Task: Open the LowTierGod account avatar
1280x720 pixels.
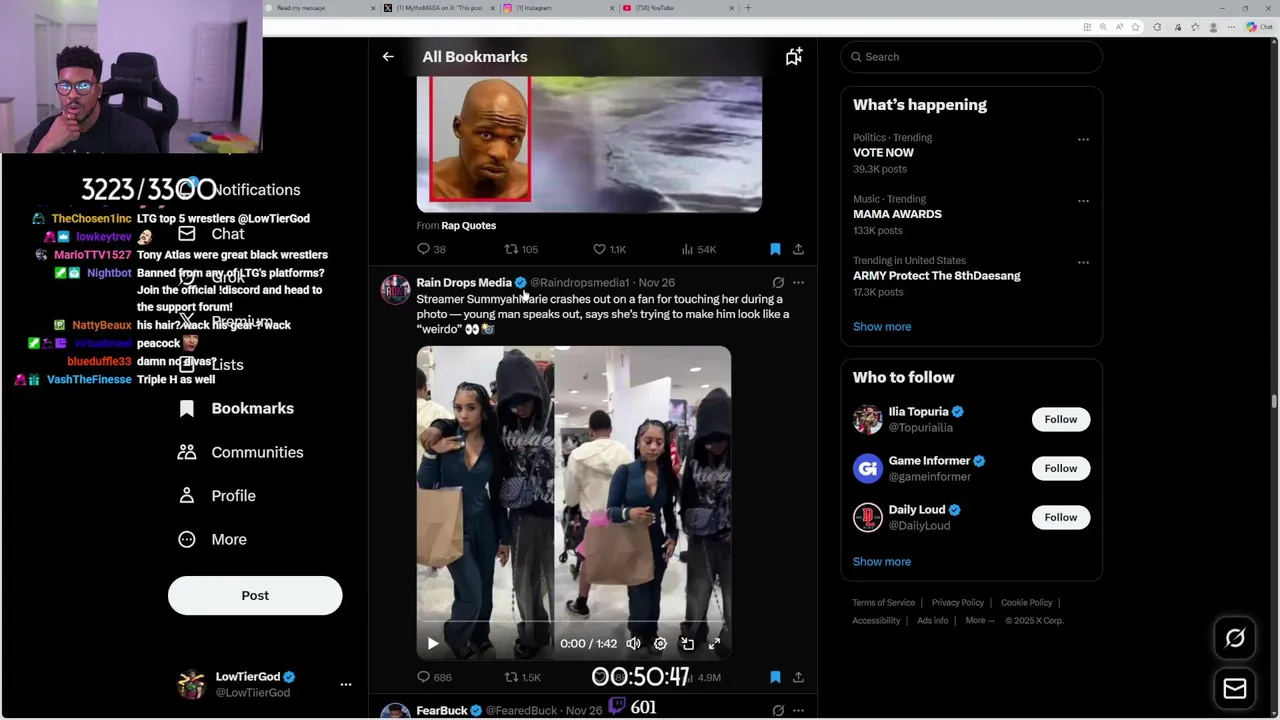Action: tap(191, 685)
